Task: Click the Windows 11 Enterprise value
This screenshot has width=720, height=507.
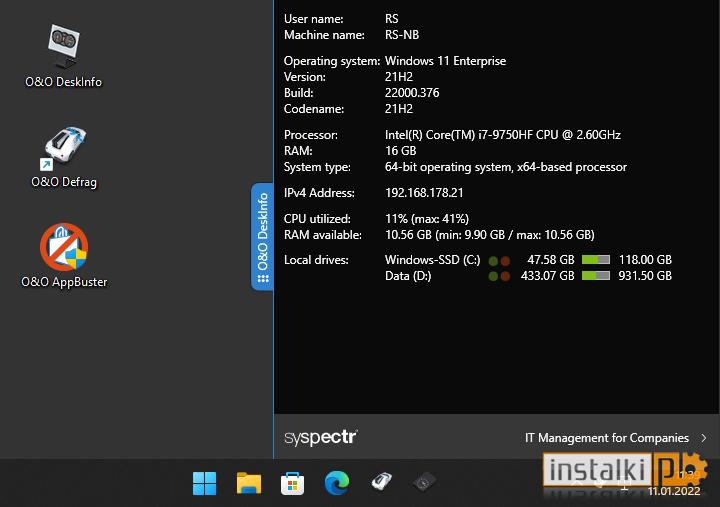Action: 445,61
